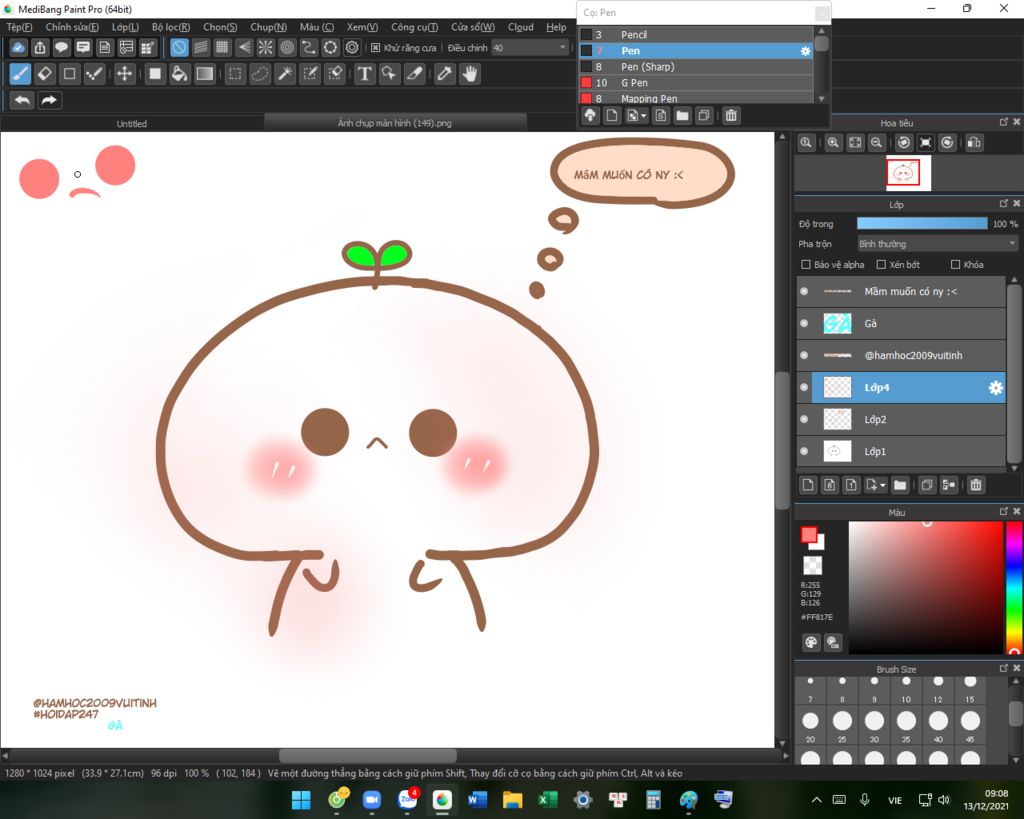Adjust the Độ trong opacity slider
The height and width of the screenshot is (819, 1024).
922,223
